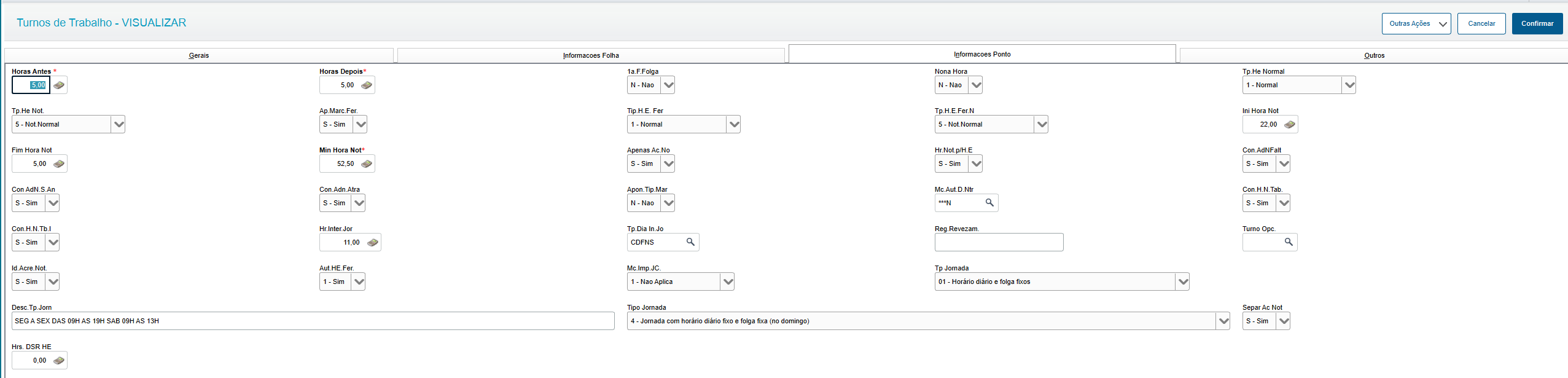Screen dimensions: 1568x378
Task: Expand the 1a.F.Folga dropdown
Action: 668,85
